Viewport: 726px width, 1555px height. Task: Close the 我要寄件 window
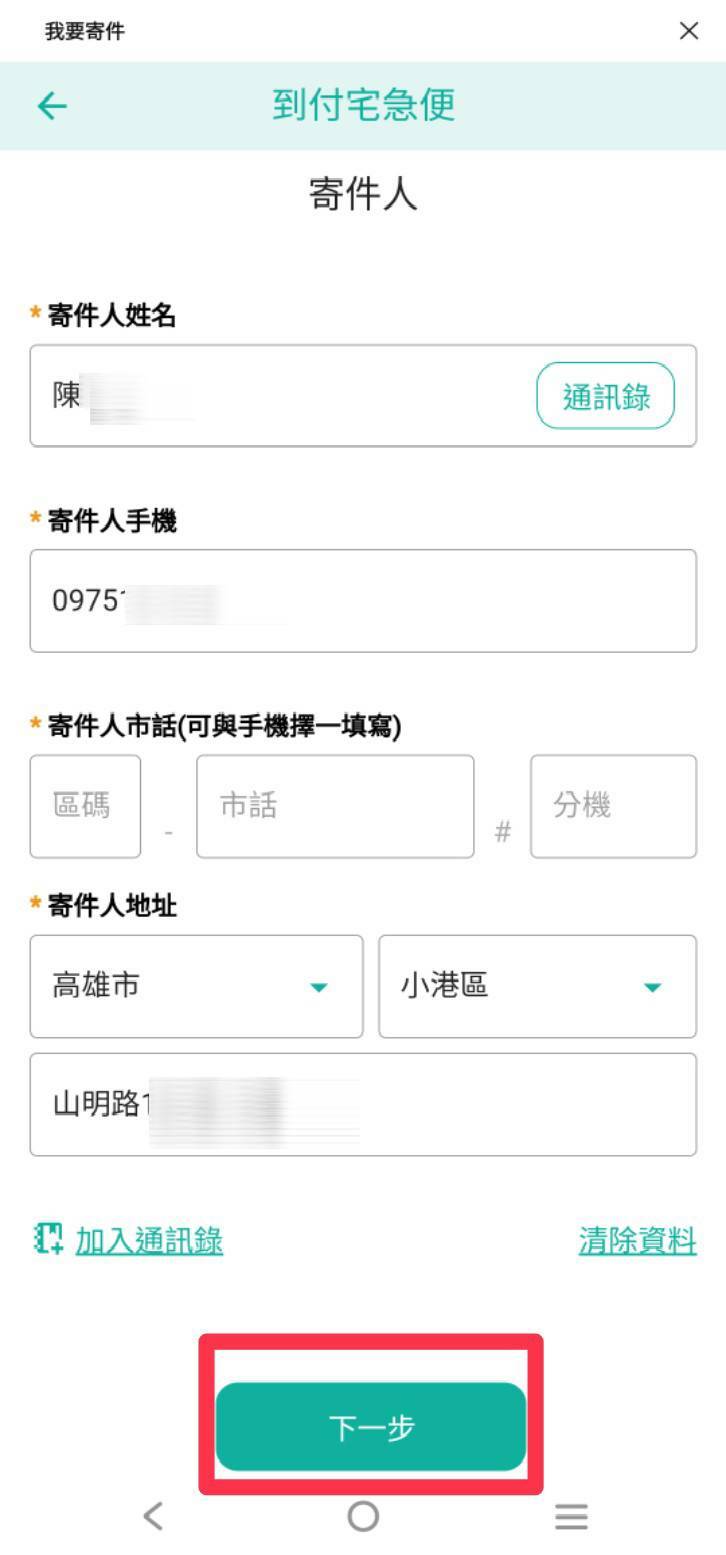(x=689, y=31)
